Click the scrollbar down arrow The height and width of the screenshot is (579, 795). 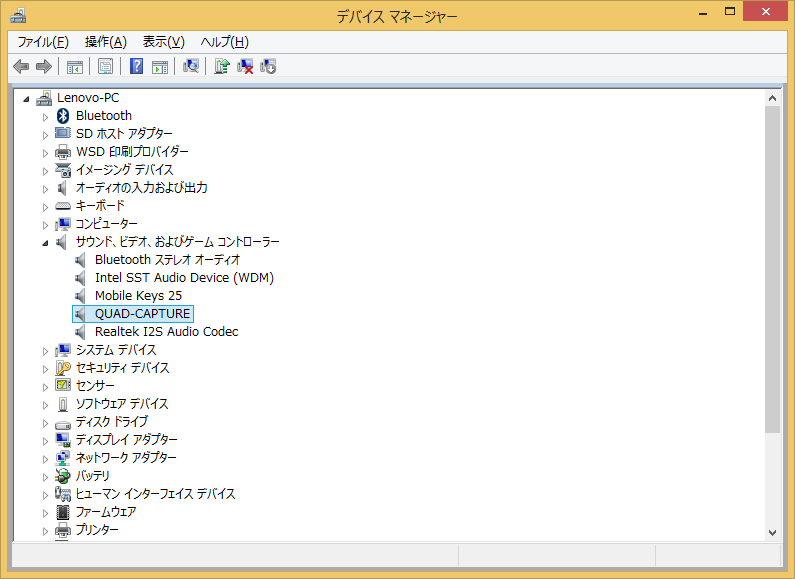[772, 532]
